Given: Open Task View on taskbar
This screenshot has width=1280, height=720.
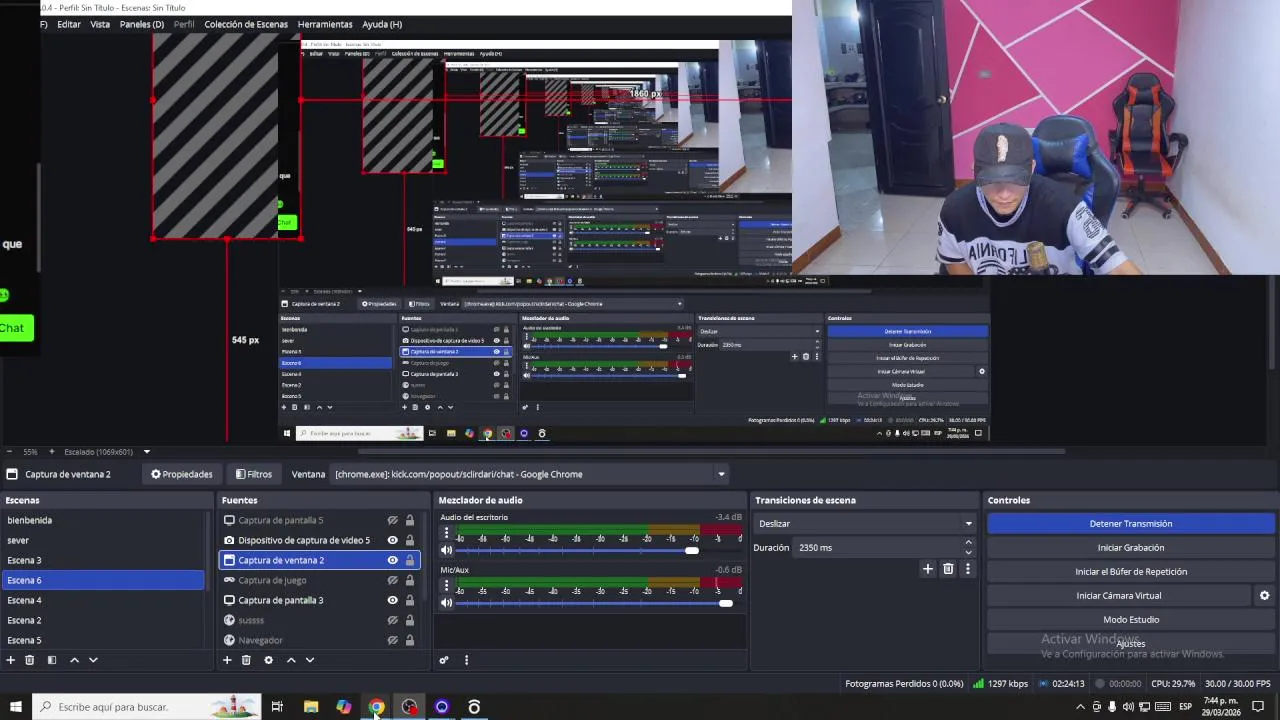Looking at the screenshot, I should (277, 707).
